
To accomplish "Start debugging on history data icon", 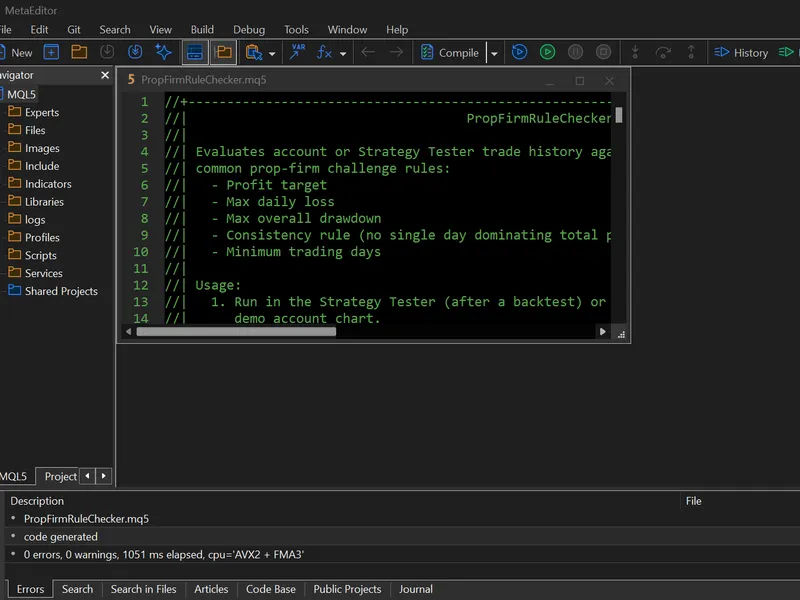I will 519,52.
